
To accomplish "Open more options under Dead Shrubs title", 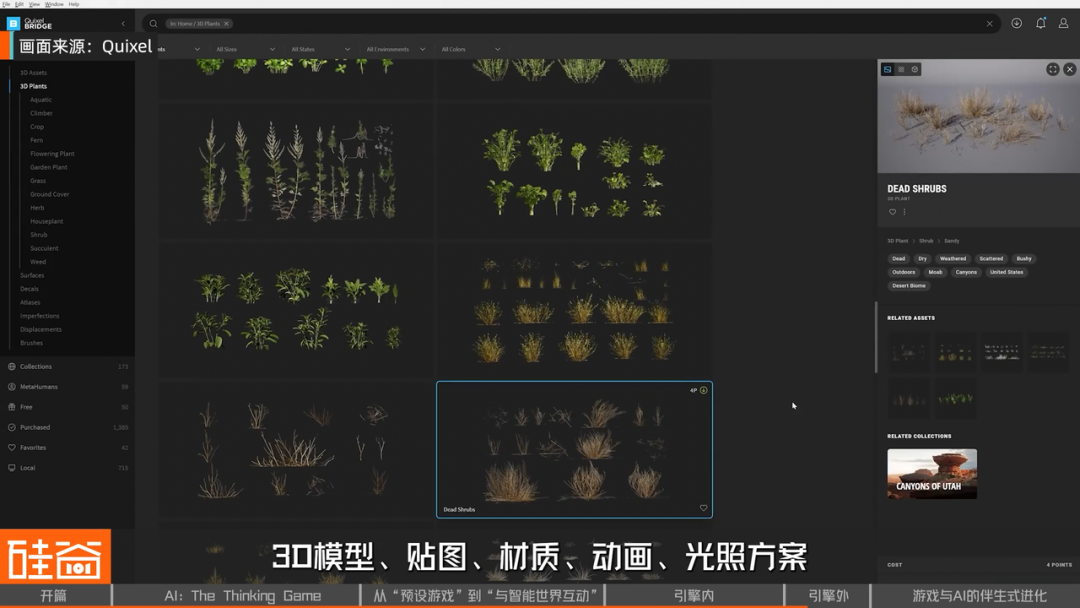I will [904, 212].
